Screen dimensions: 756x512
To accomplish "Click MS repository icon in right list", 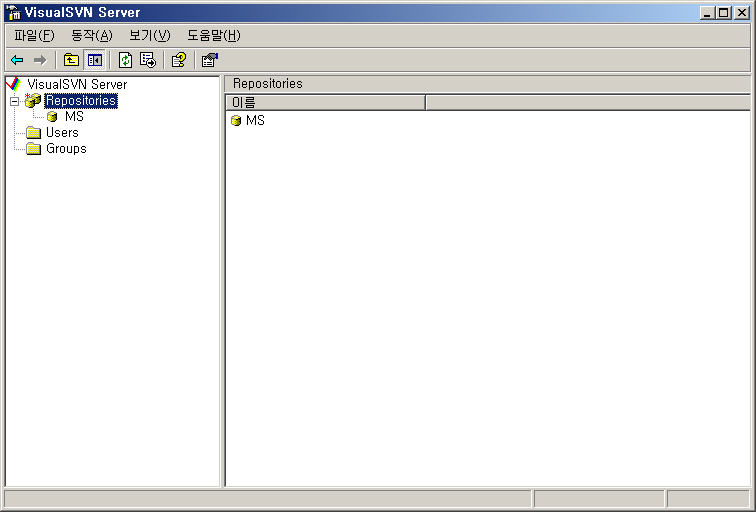I will coord(236,121).
